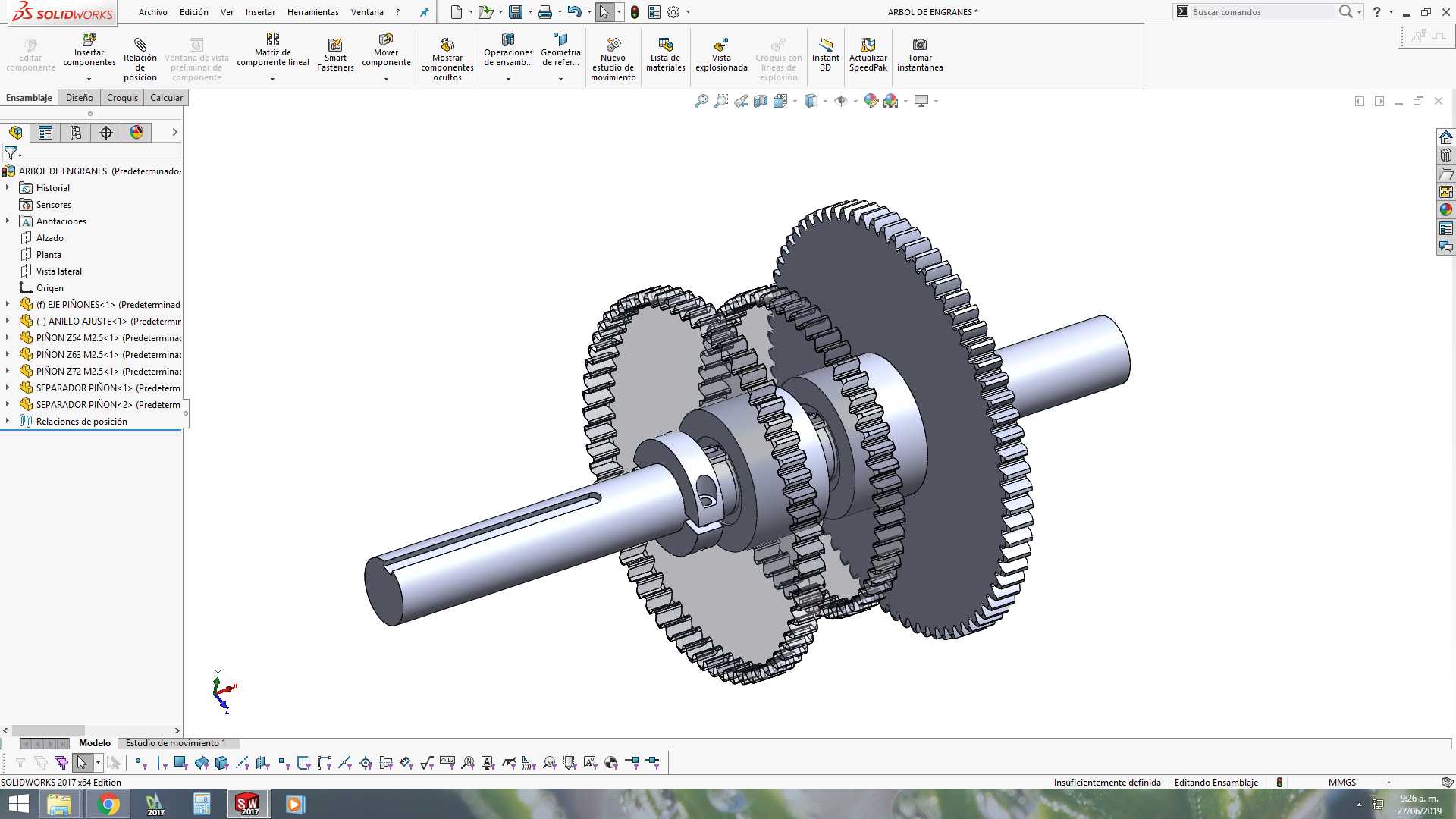Expand Relaciones de posición node
The width and height of the screenshot is (1456, 819).
click(8, 421)
